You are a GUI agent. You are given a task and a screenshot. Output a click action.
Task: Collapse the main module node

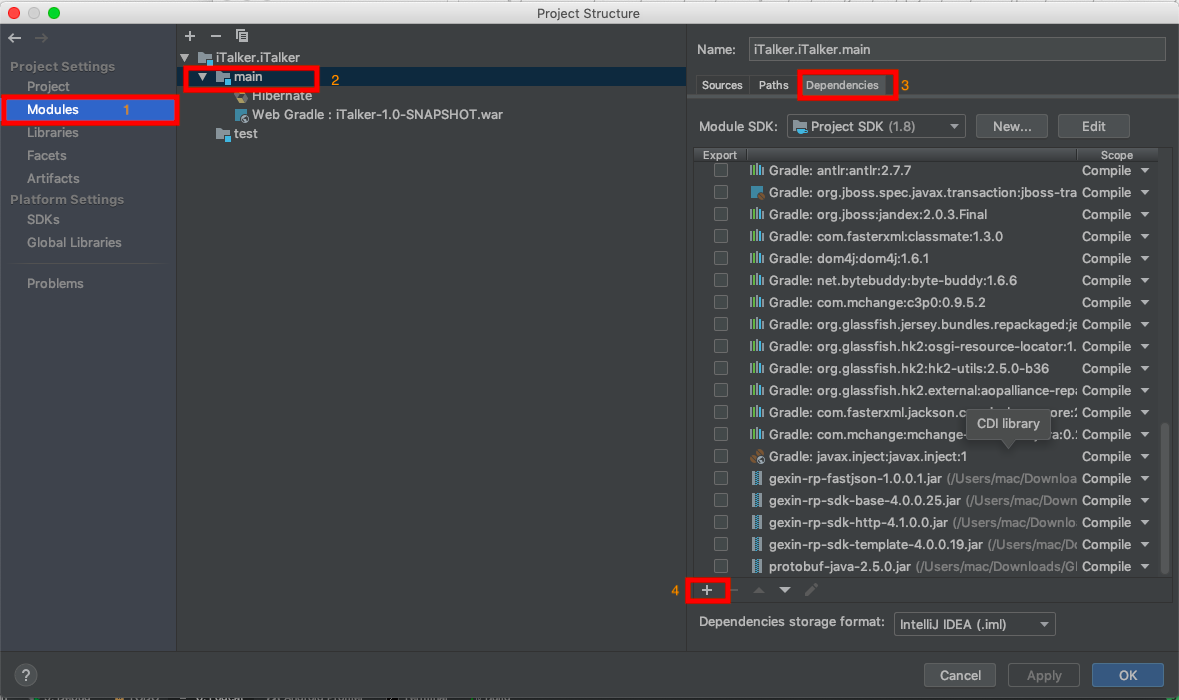click(x=202, y=77)
